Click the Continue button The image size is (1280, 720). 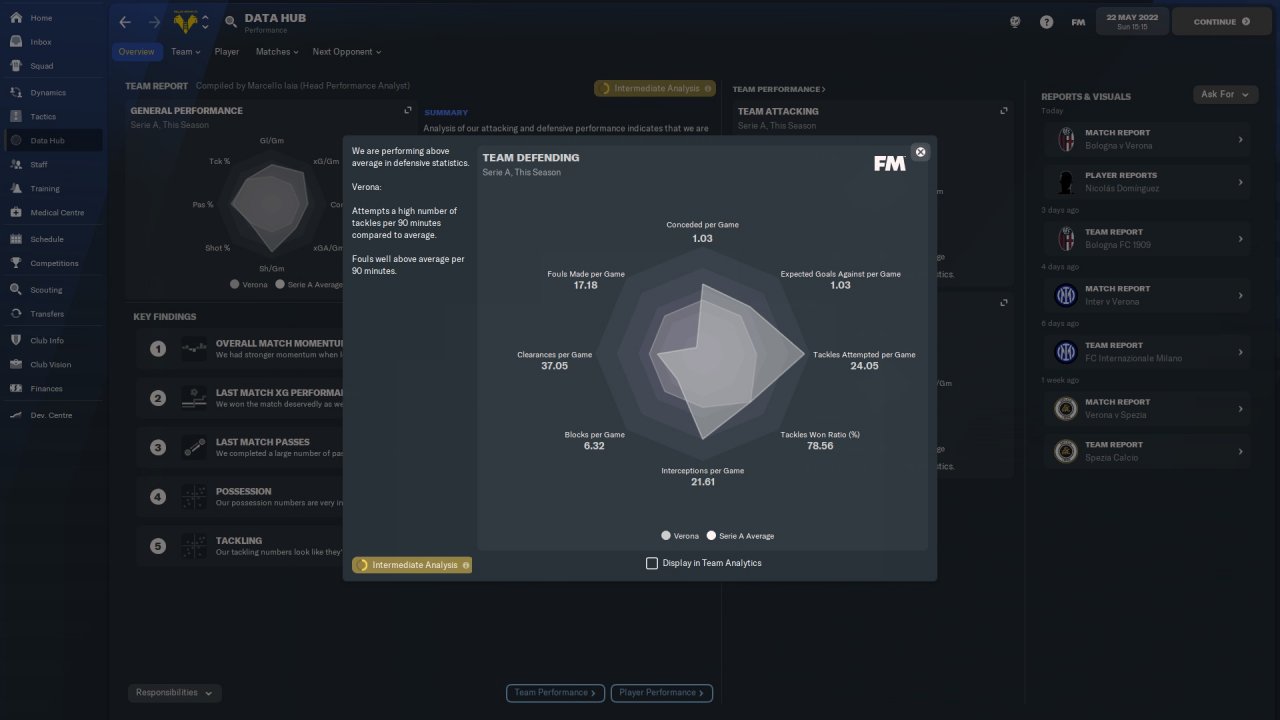click(x=1222, y=21)
